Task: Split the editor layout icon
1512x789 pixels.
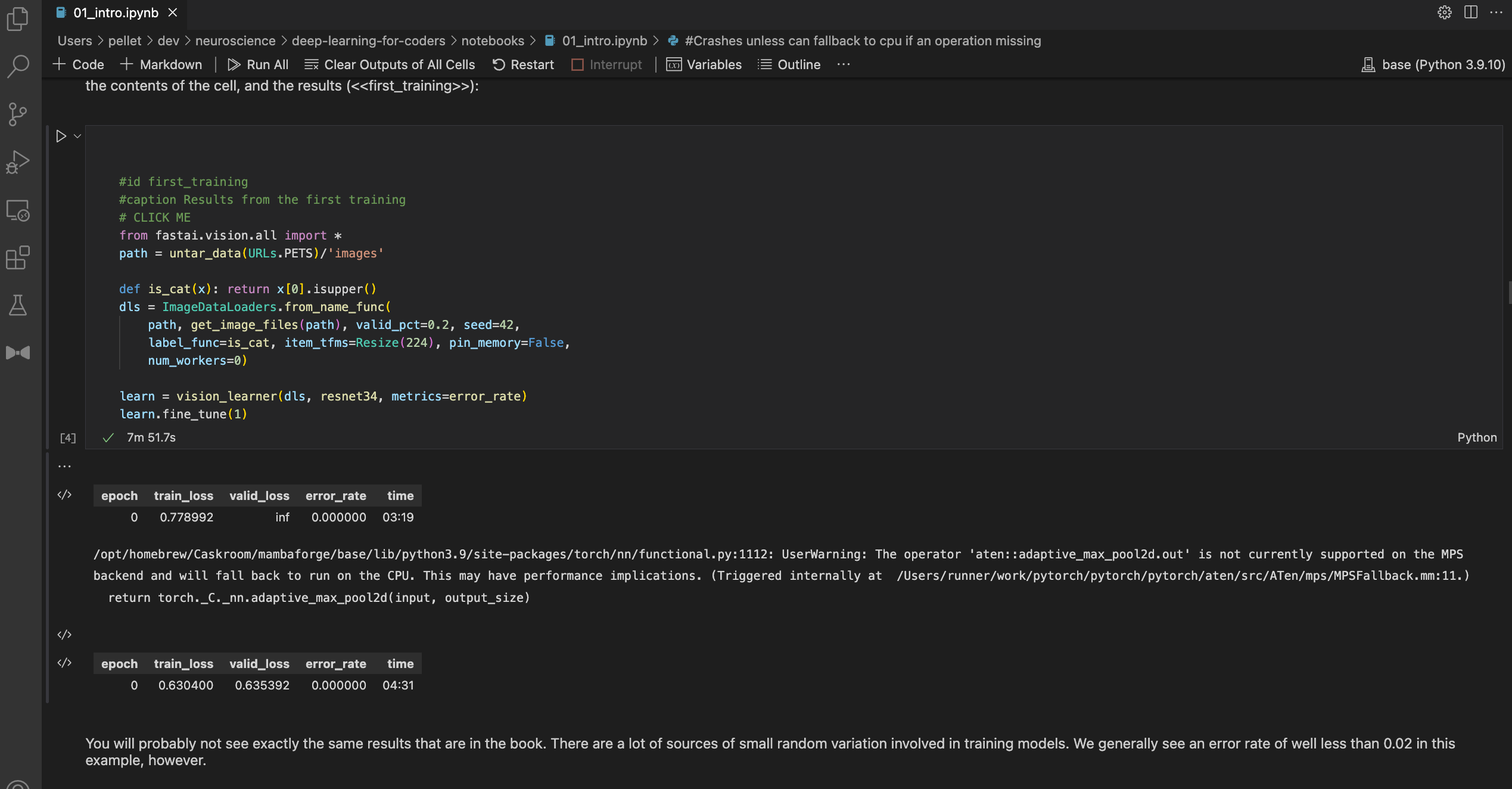Action: point(1470,13)
